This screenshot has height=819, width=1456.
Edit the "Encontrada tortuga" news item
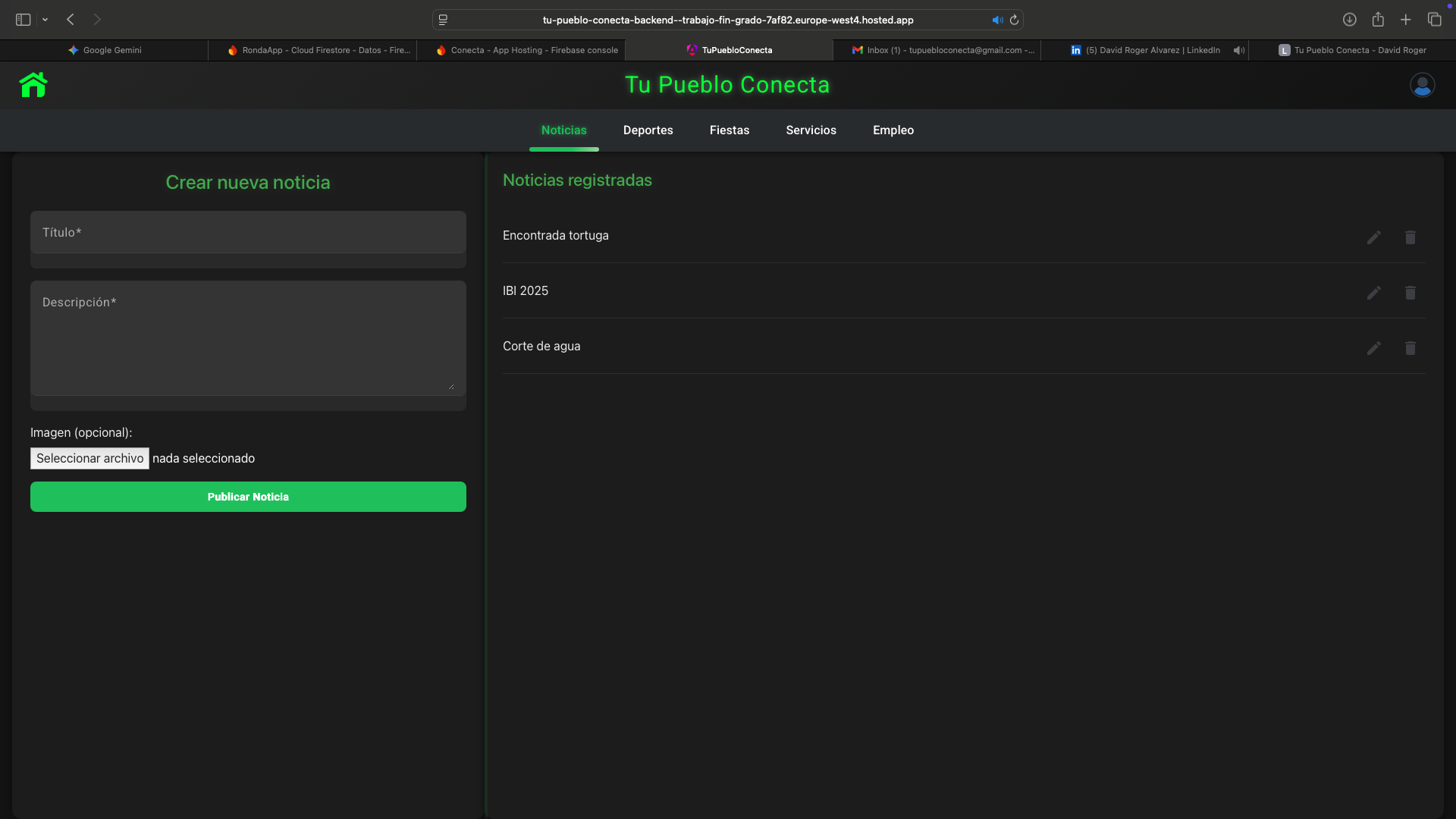[x=1373, y=237]
